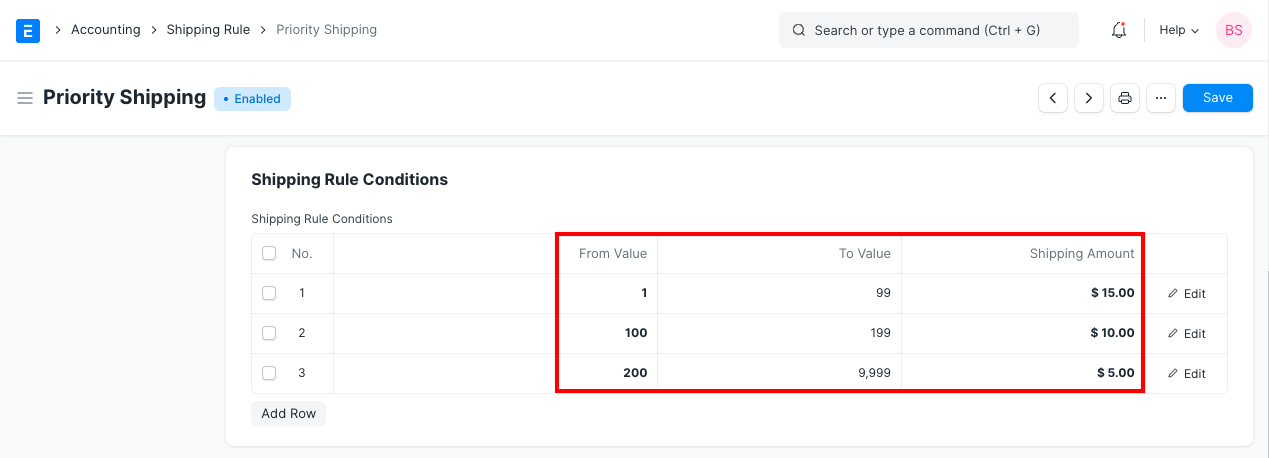Focus the search or command bar
This screenshot has width=1269, height=458.
tap(928, 30)
